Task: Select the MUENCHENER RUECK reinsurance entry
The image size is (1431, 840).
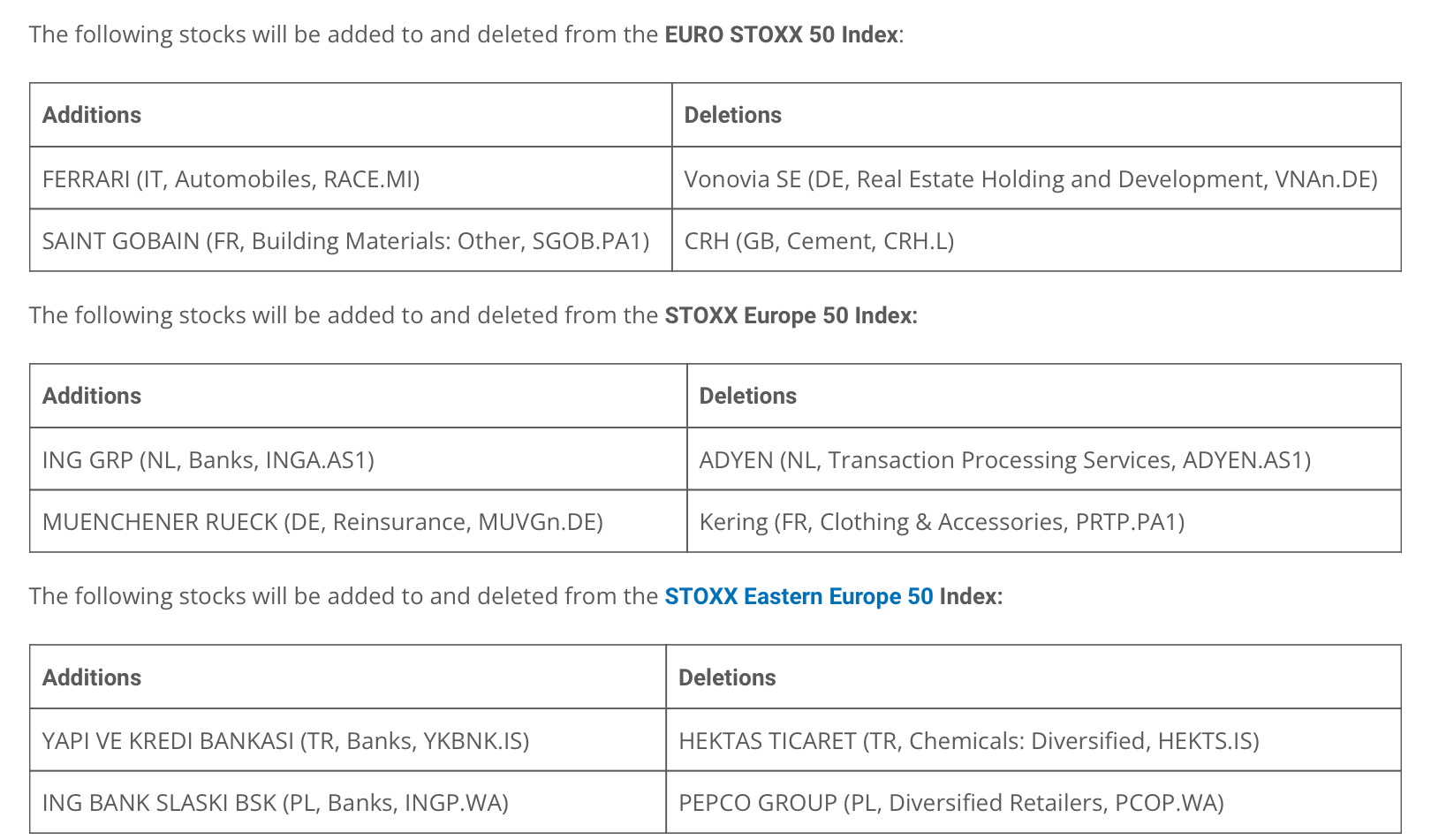Action: click(x=359, y=521)
